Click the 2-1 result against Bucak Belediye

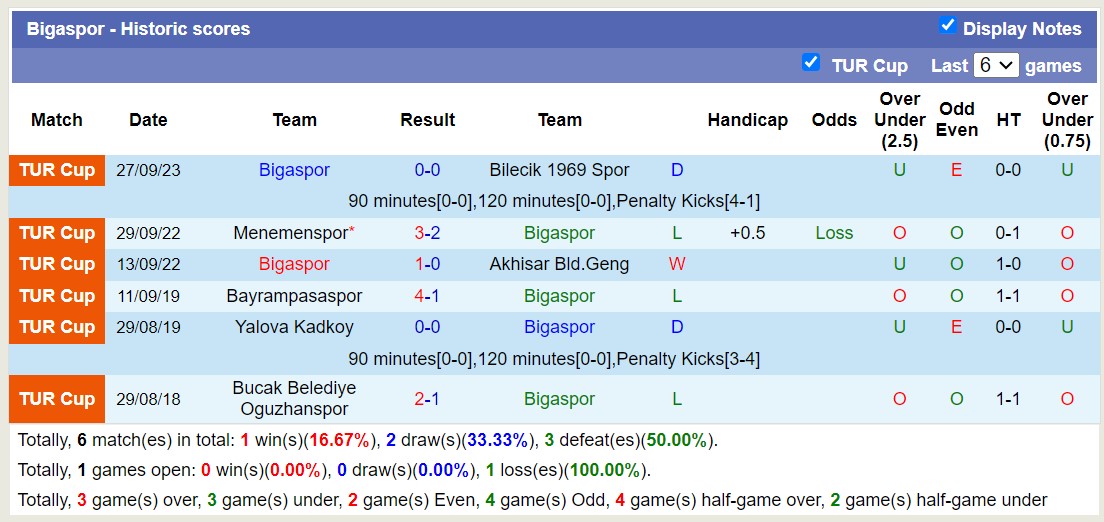point(427,399)
